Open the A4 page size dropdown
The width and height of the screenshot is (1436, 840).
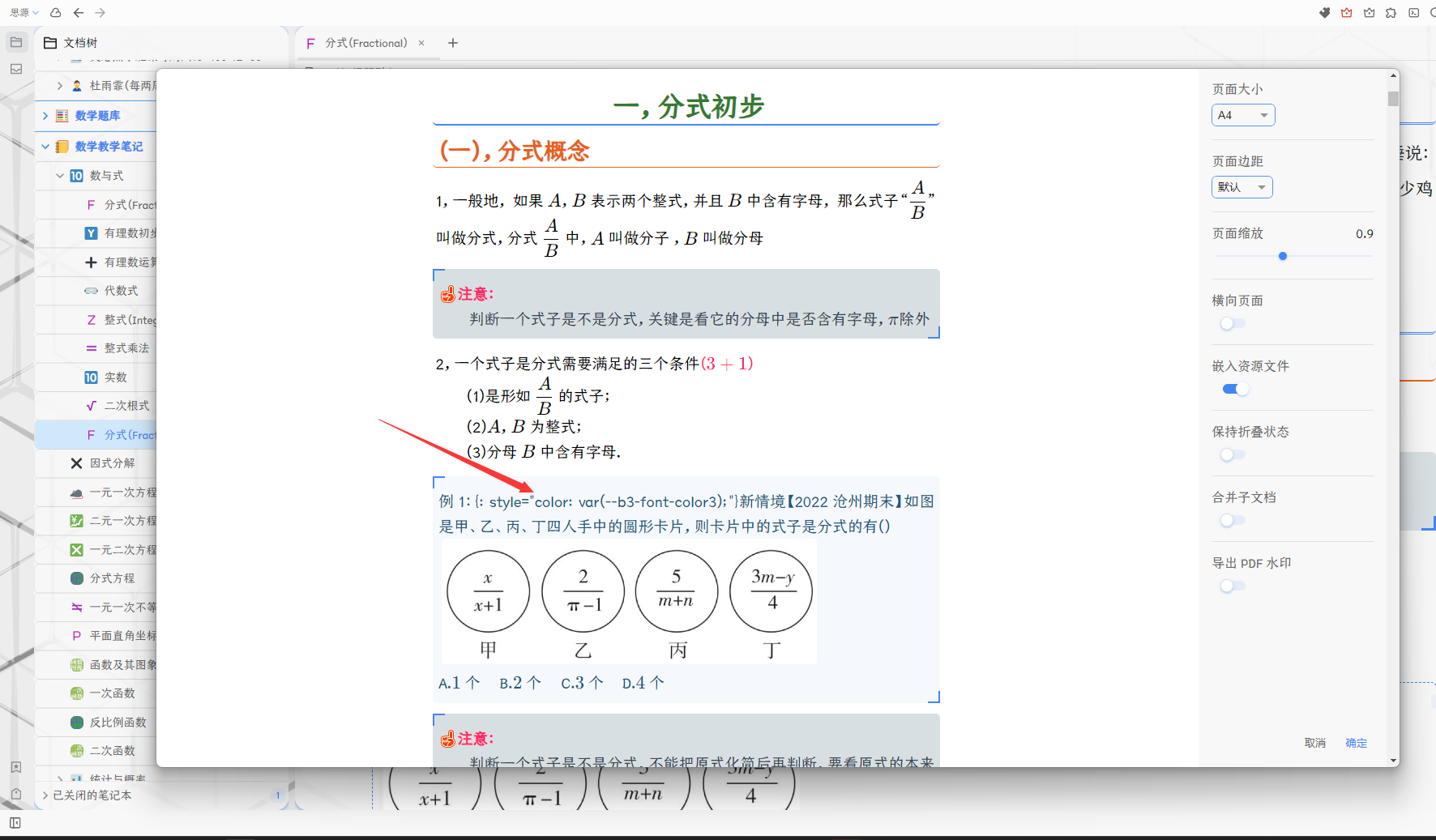tap(1243, 114)
